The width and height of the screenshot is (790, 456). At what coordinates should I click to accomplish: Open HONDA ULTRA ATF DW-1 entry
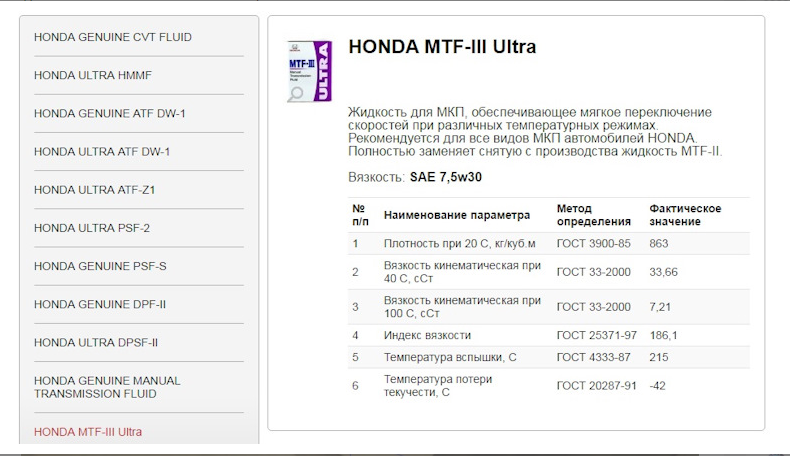[102, 152]
